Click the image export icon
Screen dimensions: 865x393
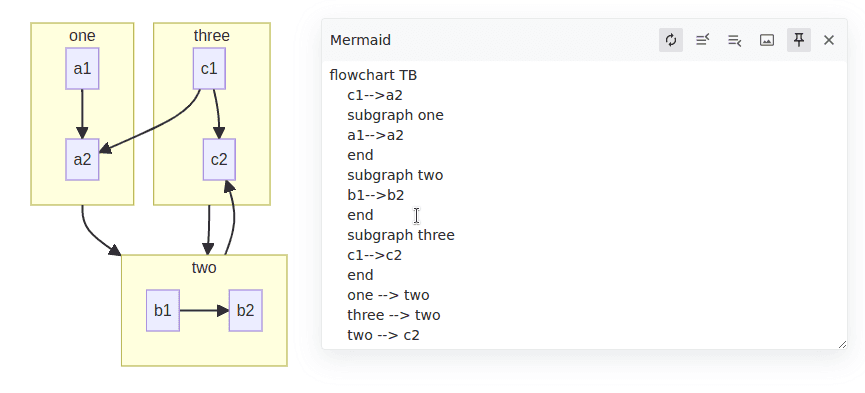click(767, 40)
